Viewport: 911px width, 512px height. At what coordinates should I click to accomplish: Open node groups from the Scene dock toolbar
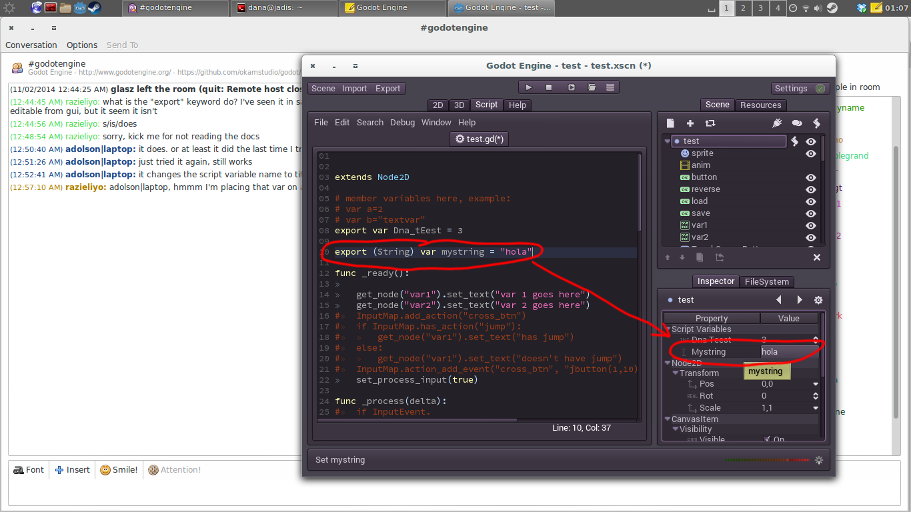click(797, 123)
